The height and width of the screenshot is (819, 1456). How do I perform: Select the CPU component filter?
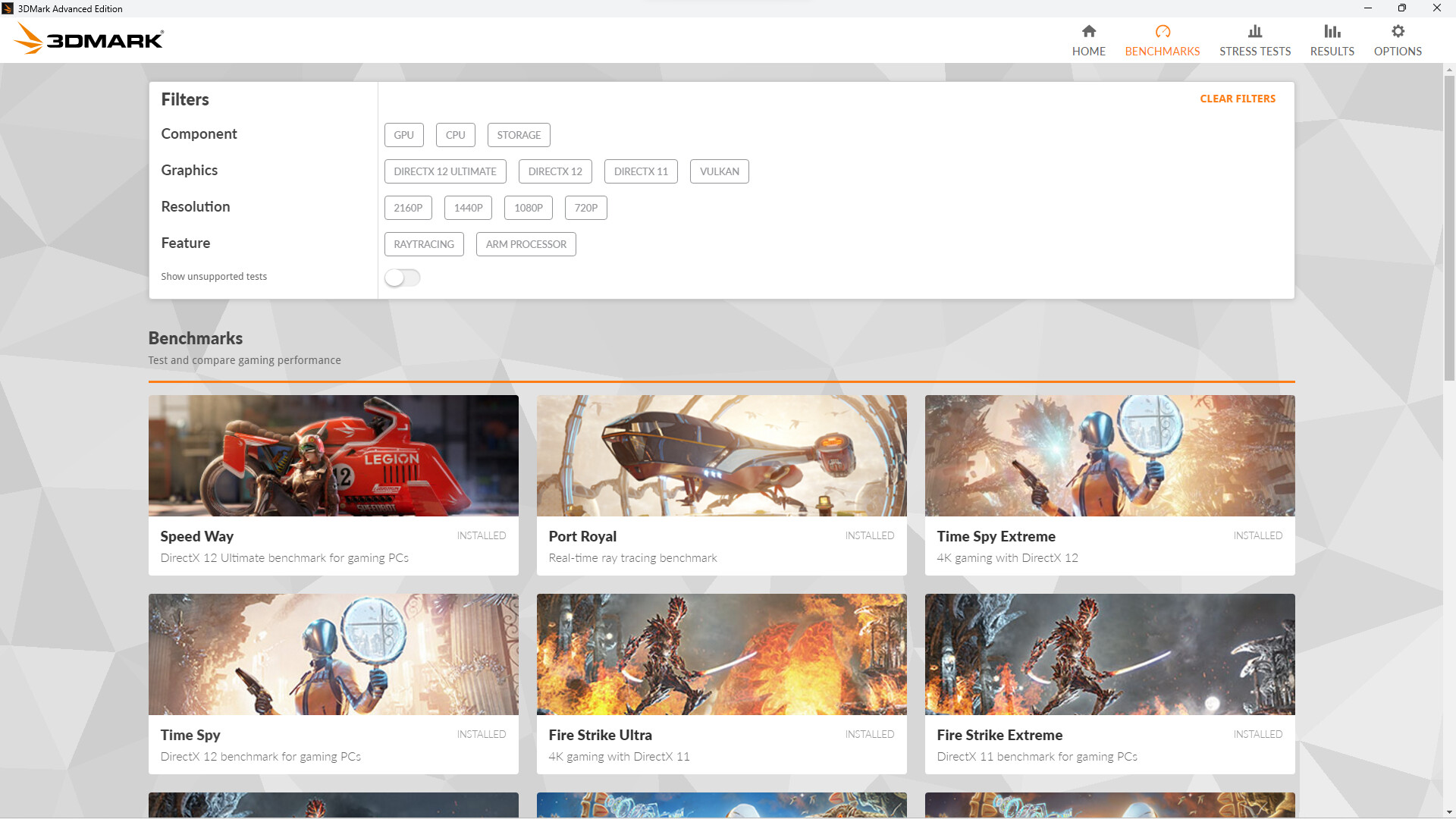click(455, 134)
